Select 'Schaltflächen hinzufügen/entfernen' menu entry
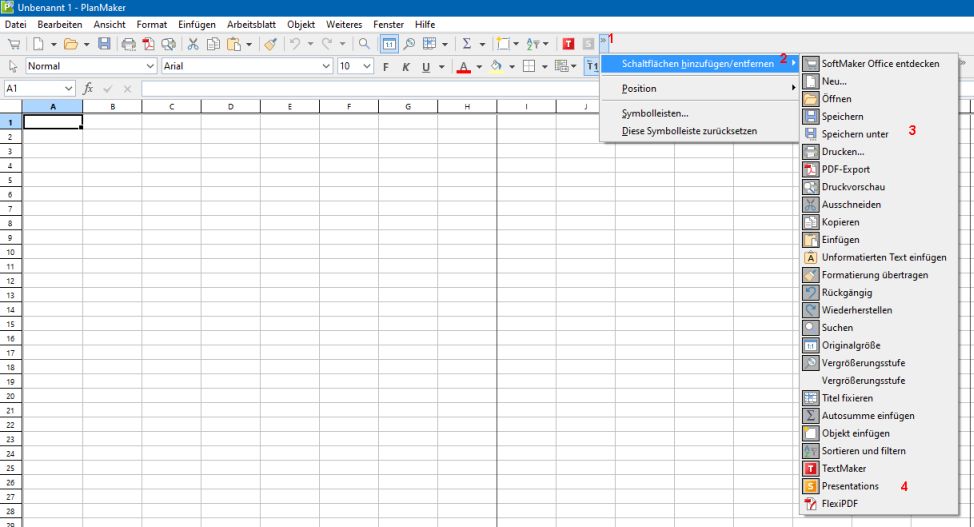The height and width of the screenshot is (527, 974). 699,63
